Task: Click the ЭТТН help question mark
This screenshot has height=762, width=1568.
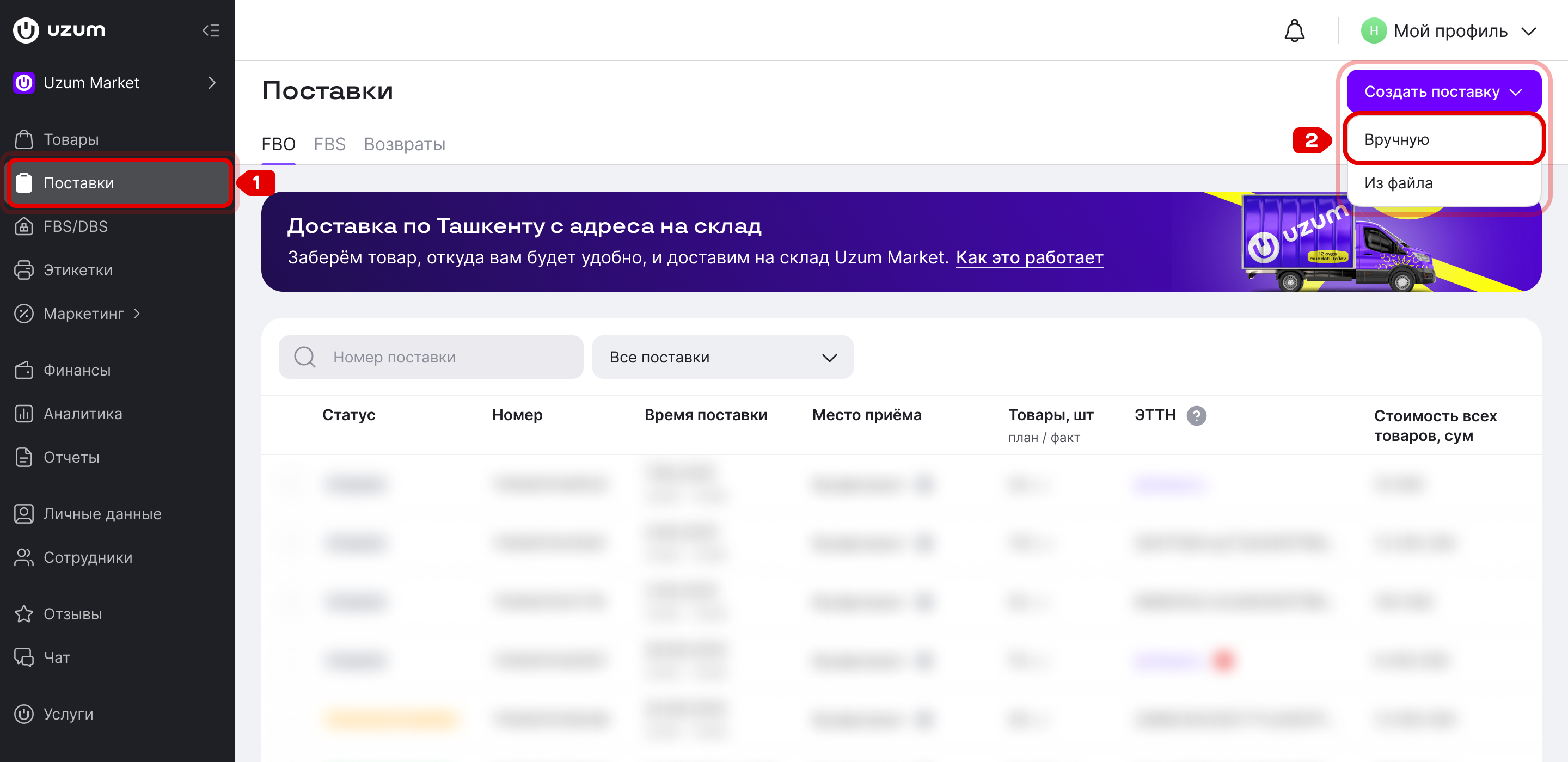Action: point(1196,416)
